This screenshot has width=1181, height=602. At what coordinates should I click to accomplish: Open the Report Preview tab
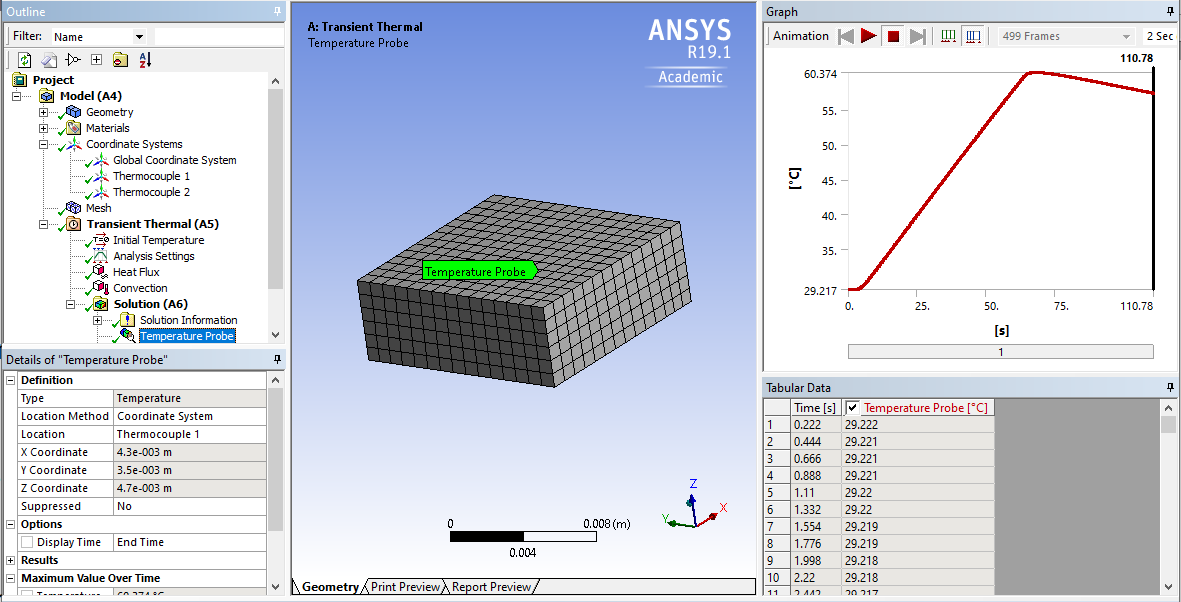tap(491, 587)
